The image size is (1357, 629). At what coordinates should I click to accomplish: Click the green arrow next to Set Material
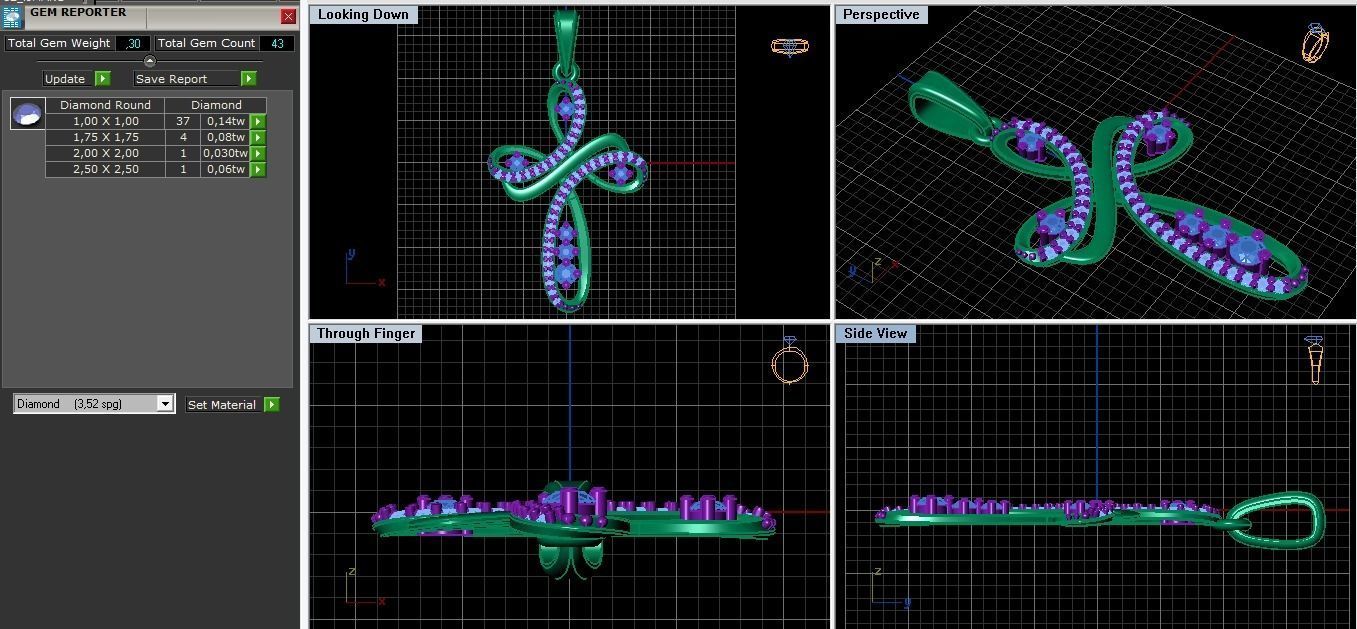272,404
